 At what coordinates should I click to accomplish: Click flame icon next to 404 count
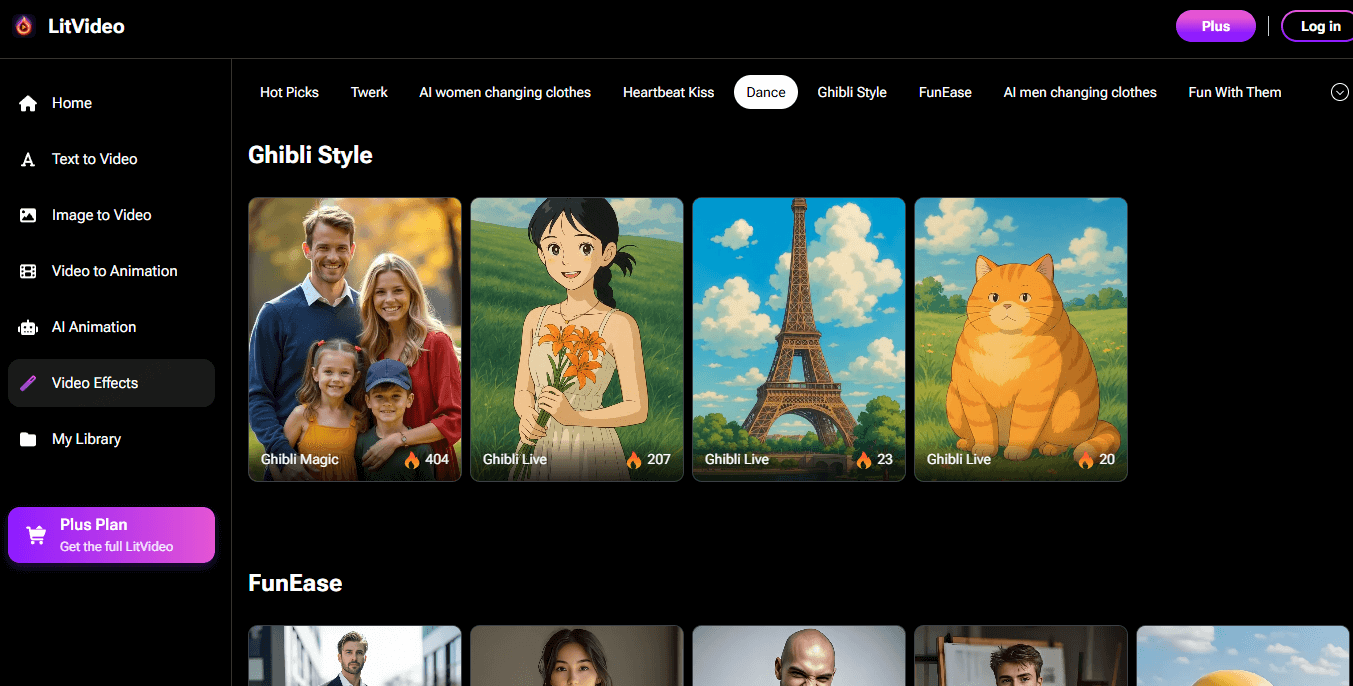412,460
